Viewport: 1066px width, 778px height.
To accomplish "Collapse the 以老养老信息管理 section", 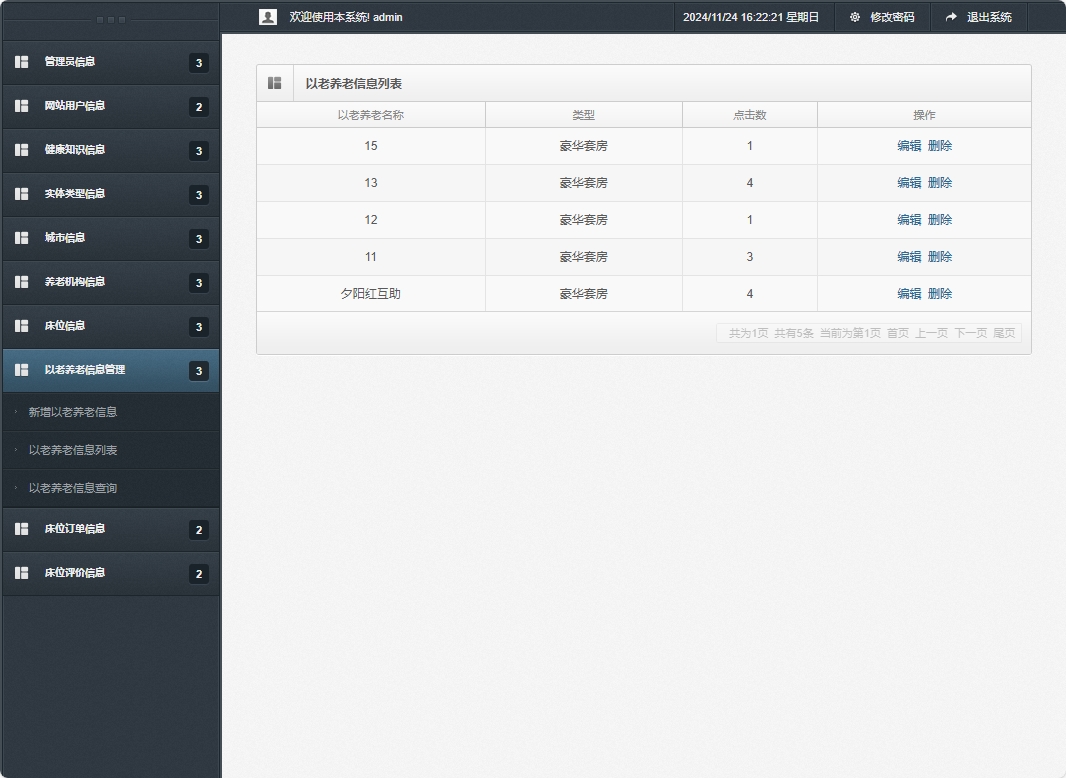I will [84, 370].
